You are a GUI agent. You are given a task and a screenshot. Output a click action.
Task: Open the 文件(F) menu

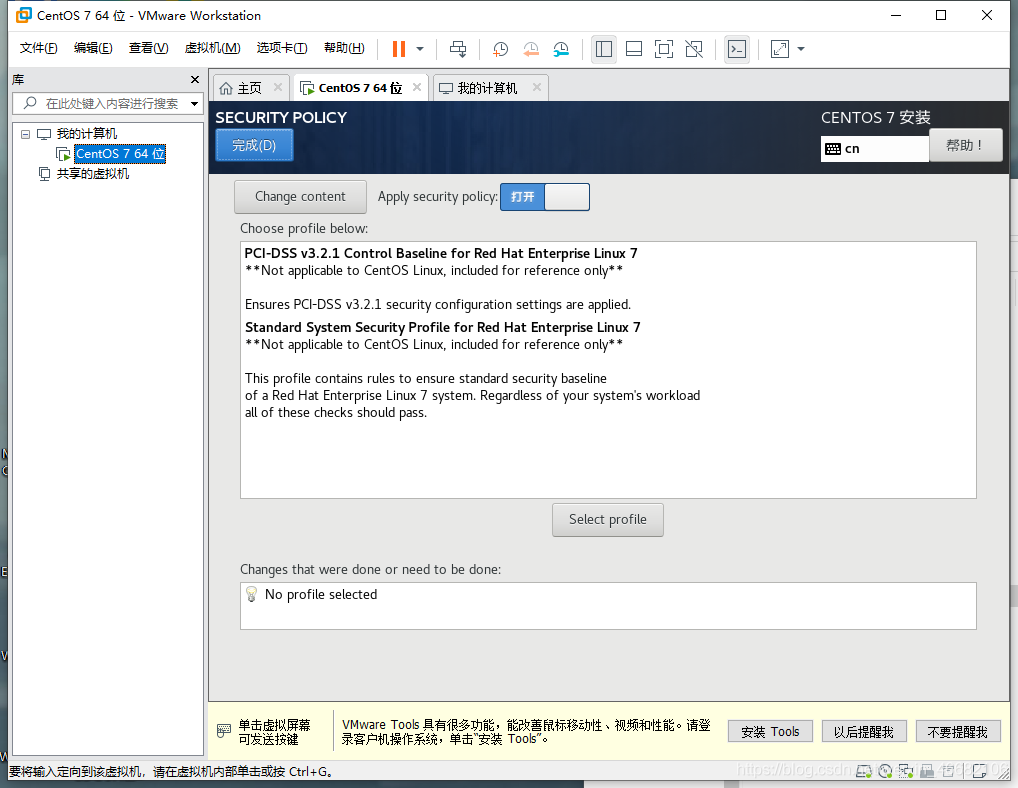point(38,48)
